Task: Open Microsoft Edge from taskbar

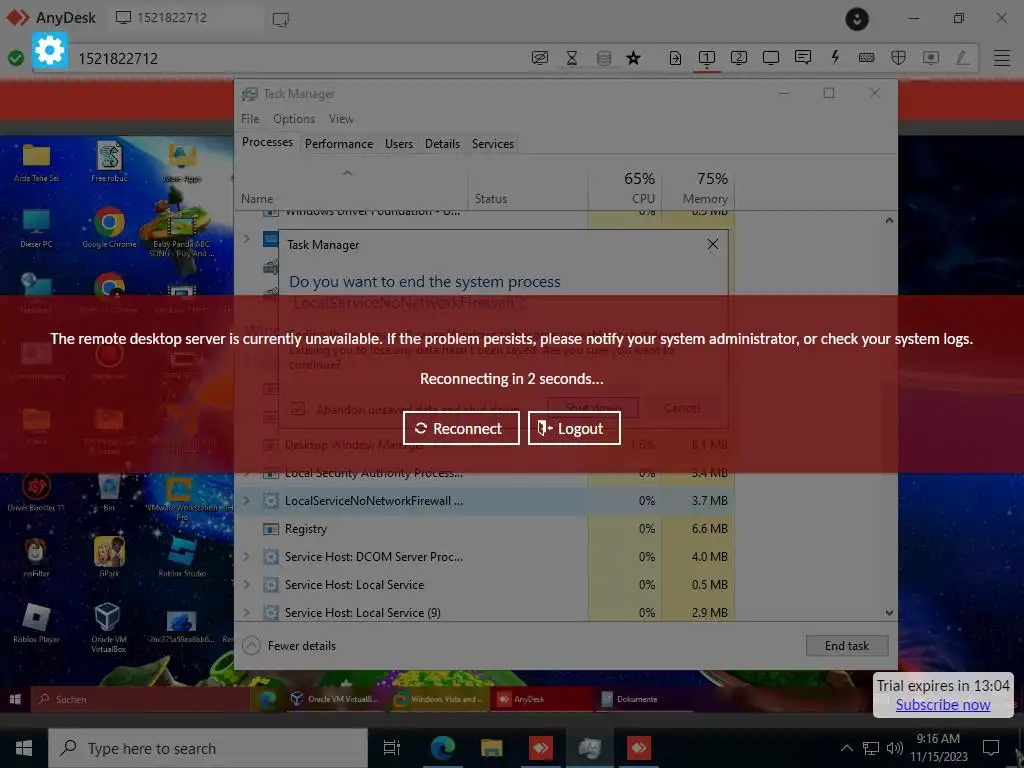Action: pos(442,748)
